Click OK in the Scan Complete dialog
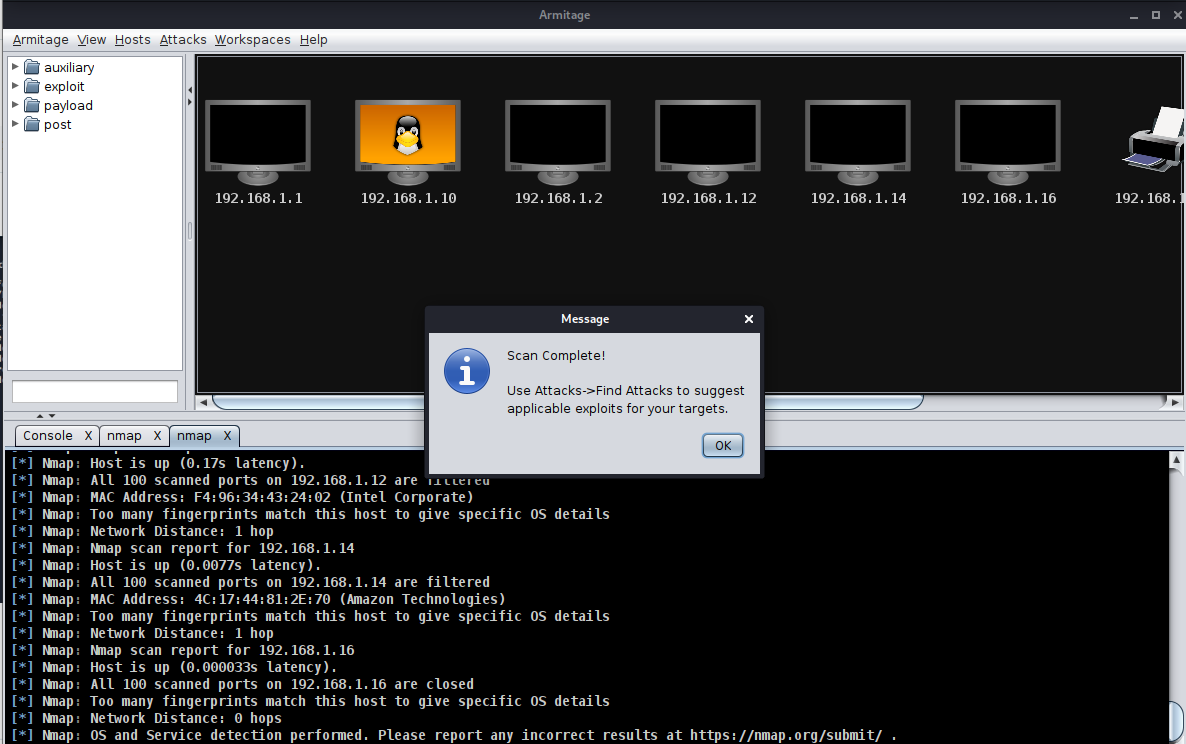The image size is (1186, 744). click(x=723, y=445)
